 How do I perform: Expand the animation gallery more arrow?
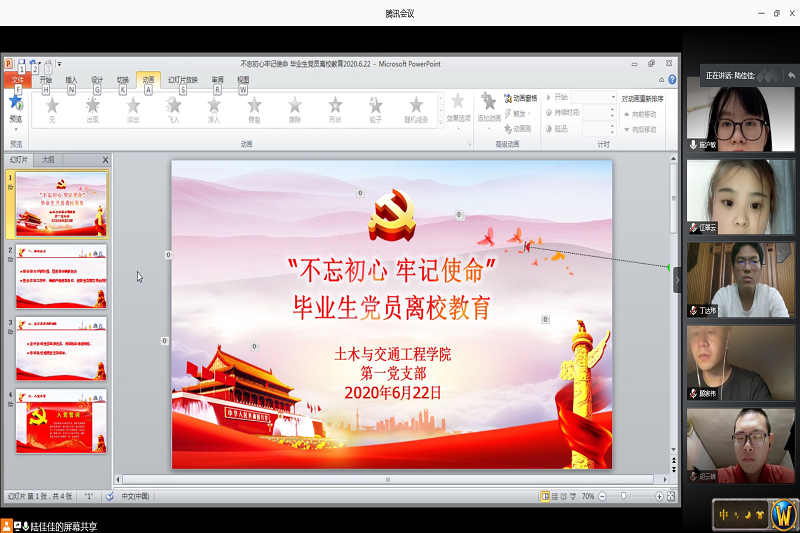441,123
